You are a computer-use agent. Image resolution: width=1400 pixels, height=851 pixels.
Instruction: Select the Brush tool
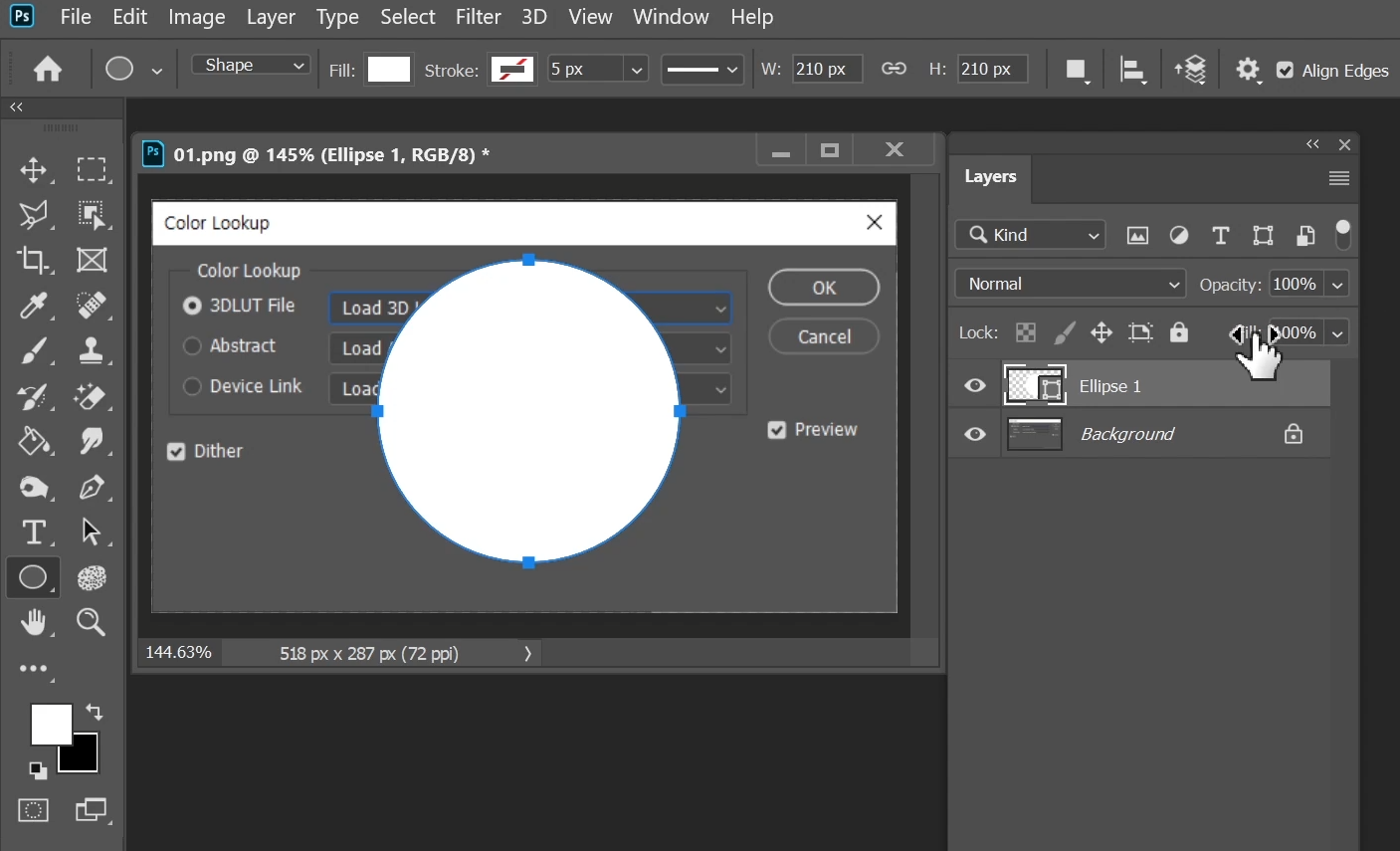coord(33,350)
